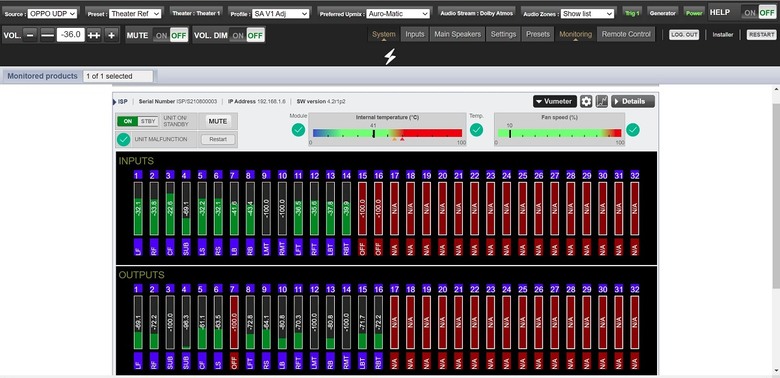Viewport: 780px width, 378px height.
Task: Open the monitoring graph chart icon
Action: point(601,101)
